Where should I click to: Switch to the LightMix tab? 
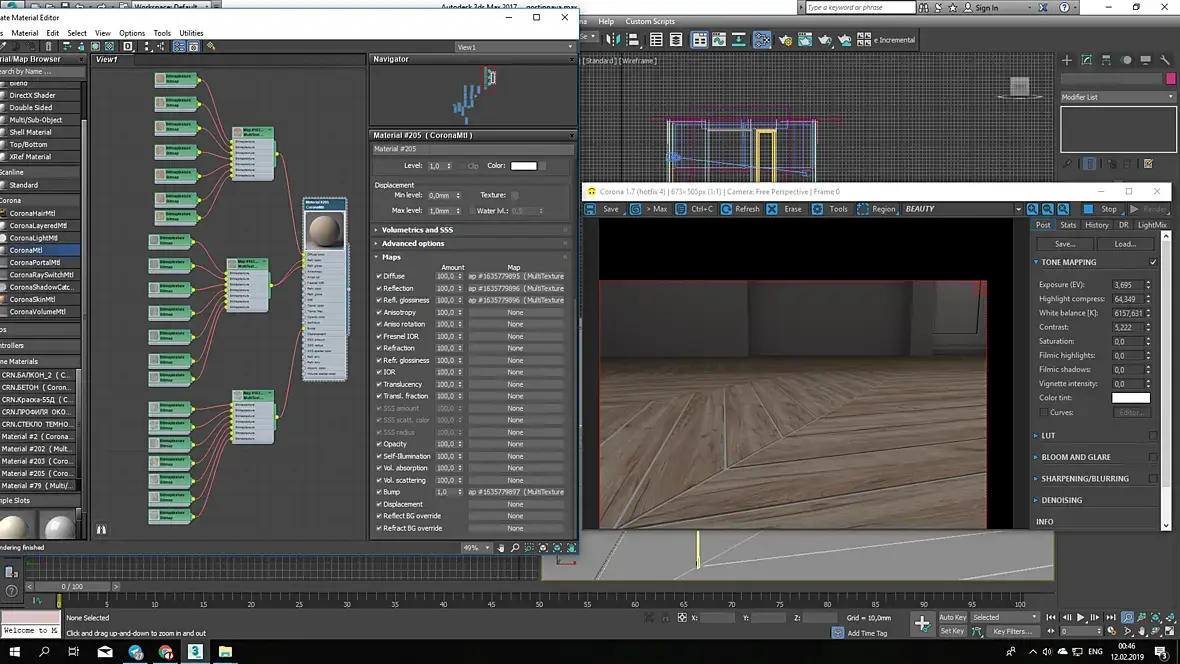click(1151, 225)
